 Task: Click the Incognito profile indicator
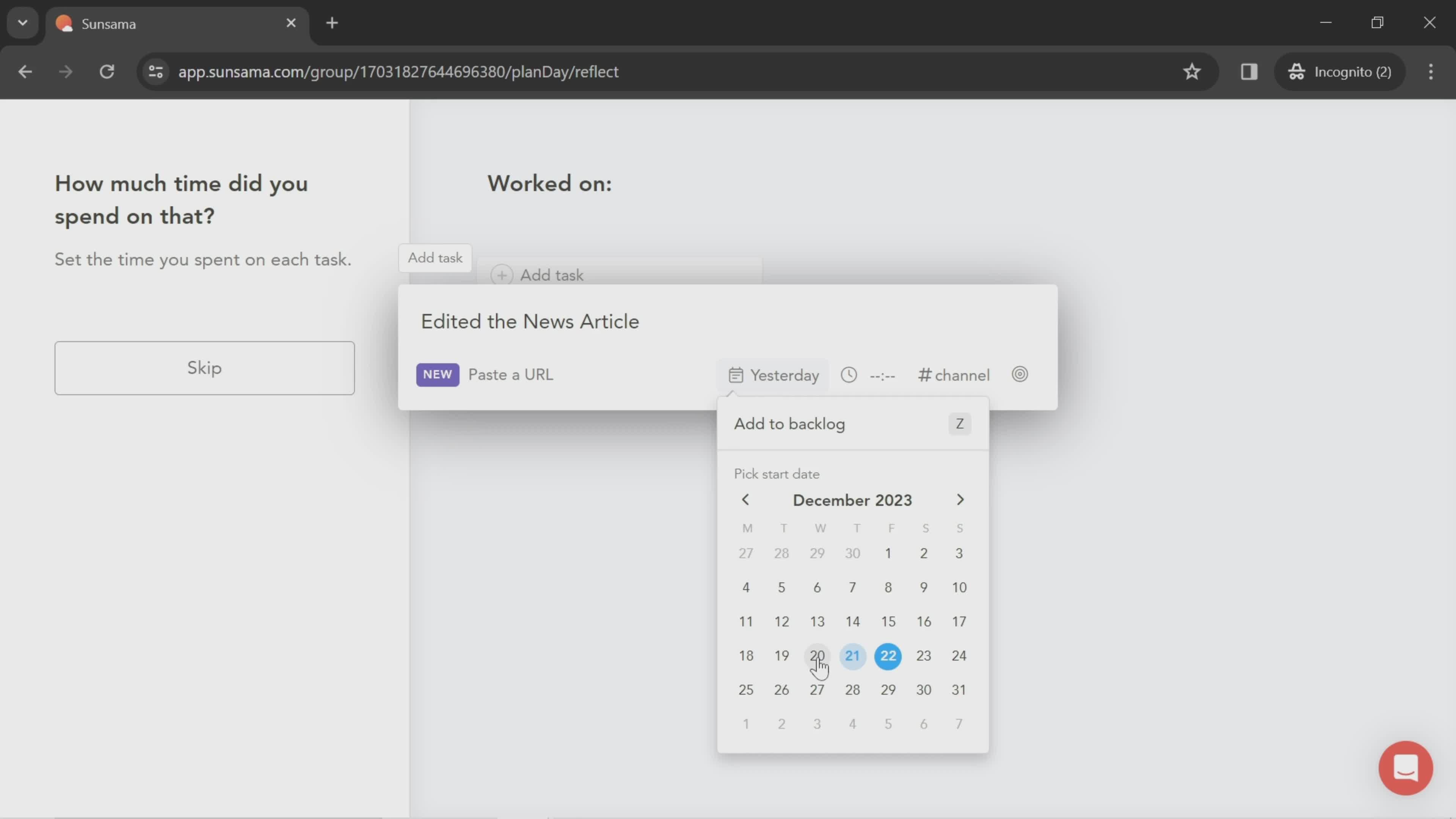click(x=1340, y=72)
